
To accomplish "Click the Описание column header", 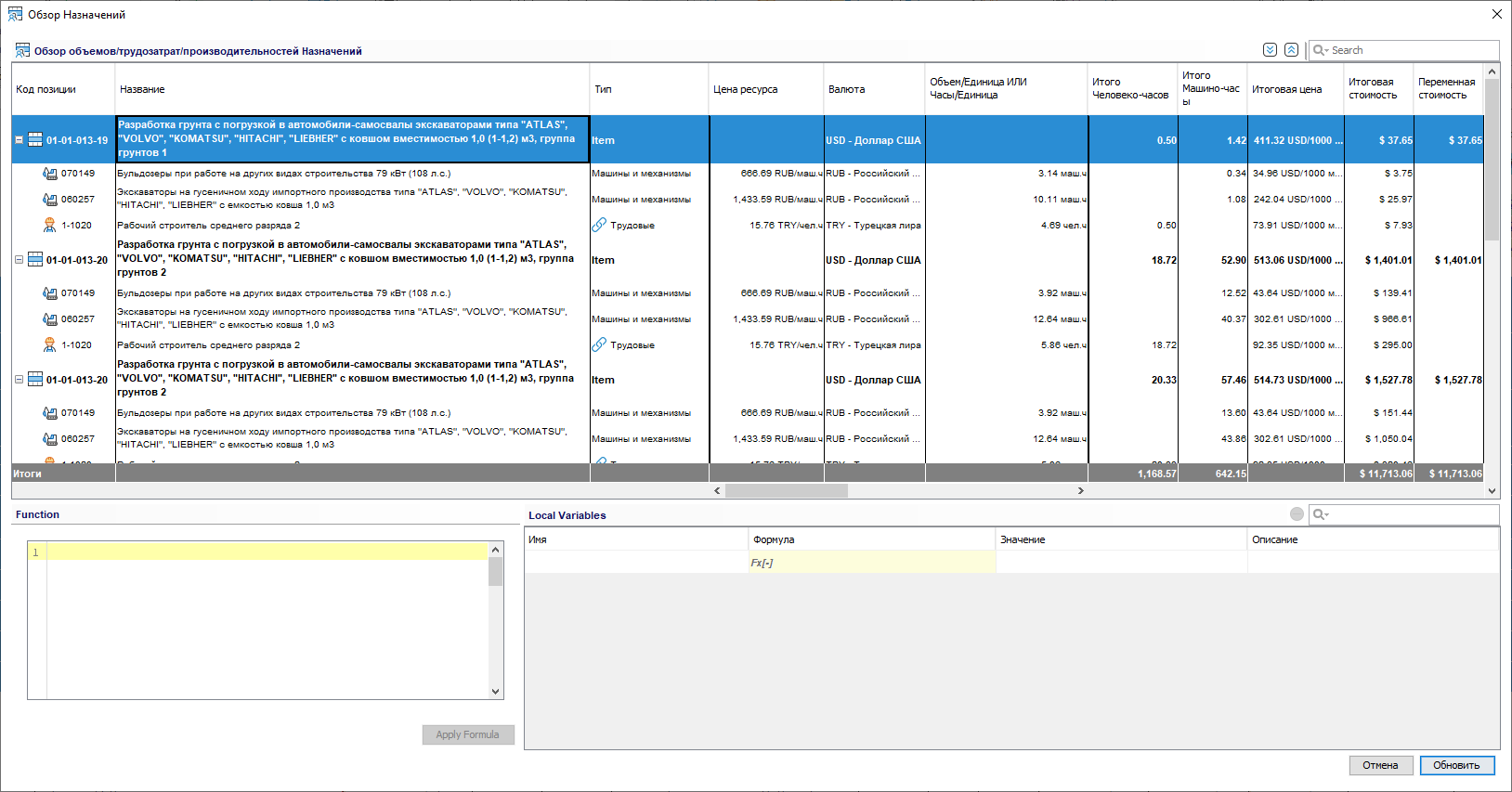I will [x=1374, y=539].
